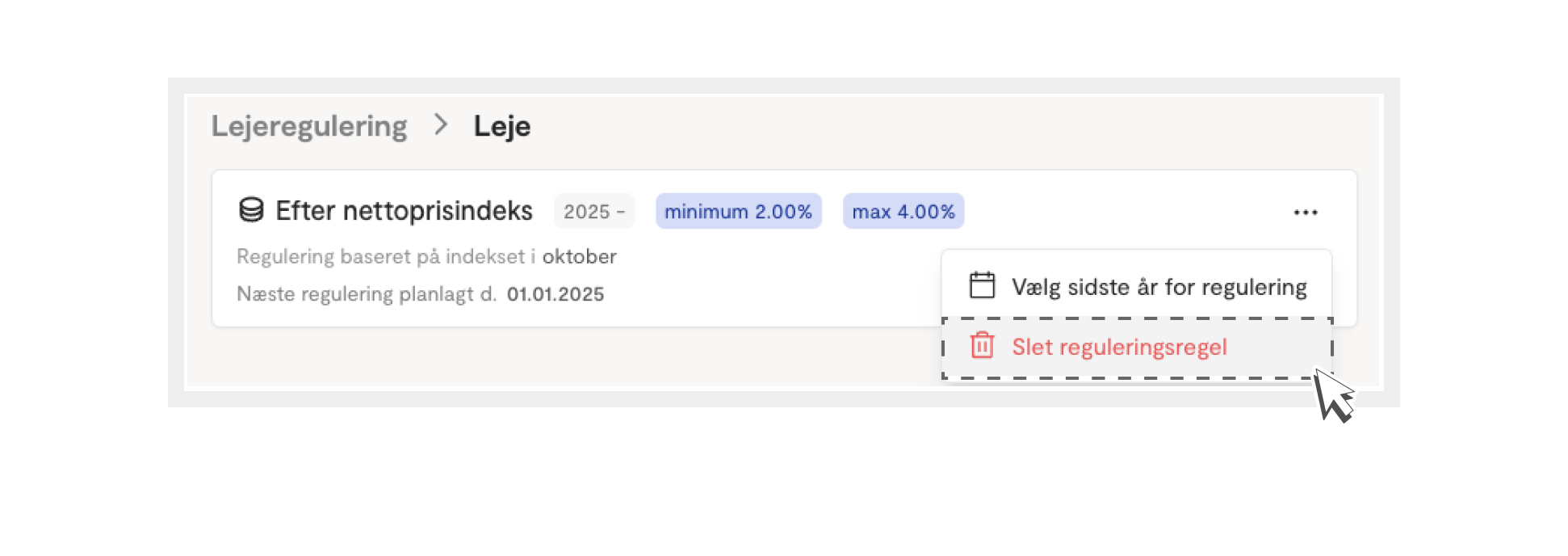The image size is (1568, 556).
Task: Click the oktober index month text
Action: coord(579,256)
